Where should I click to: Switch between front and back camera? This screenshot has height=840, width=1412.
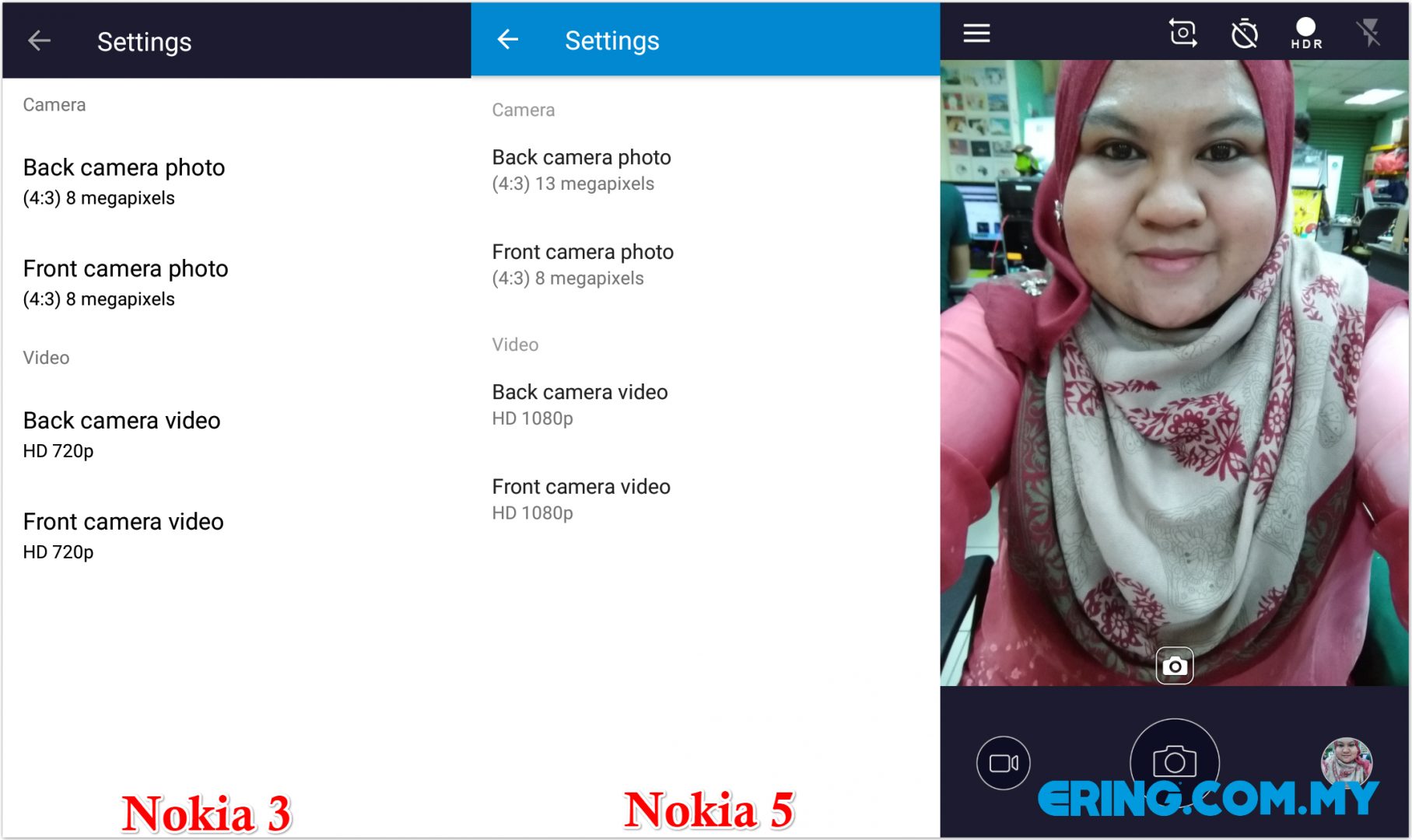click(1183, 33)
